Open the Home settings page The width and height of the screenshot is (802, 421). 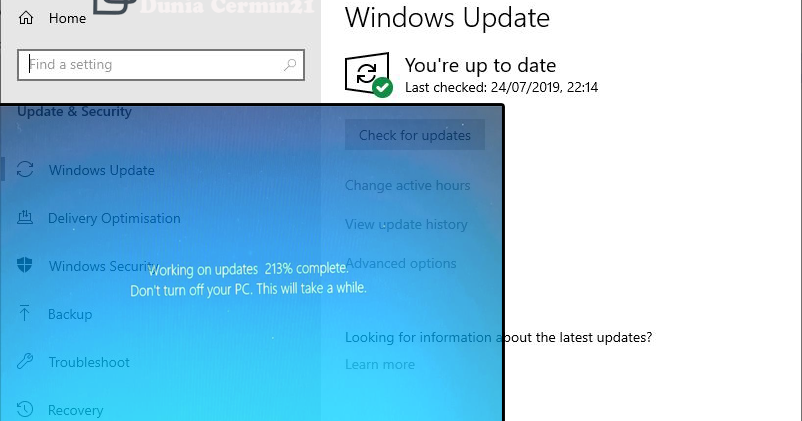pos(68,18)
